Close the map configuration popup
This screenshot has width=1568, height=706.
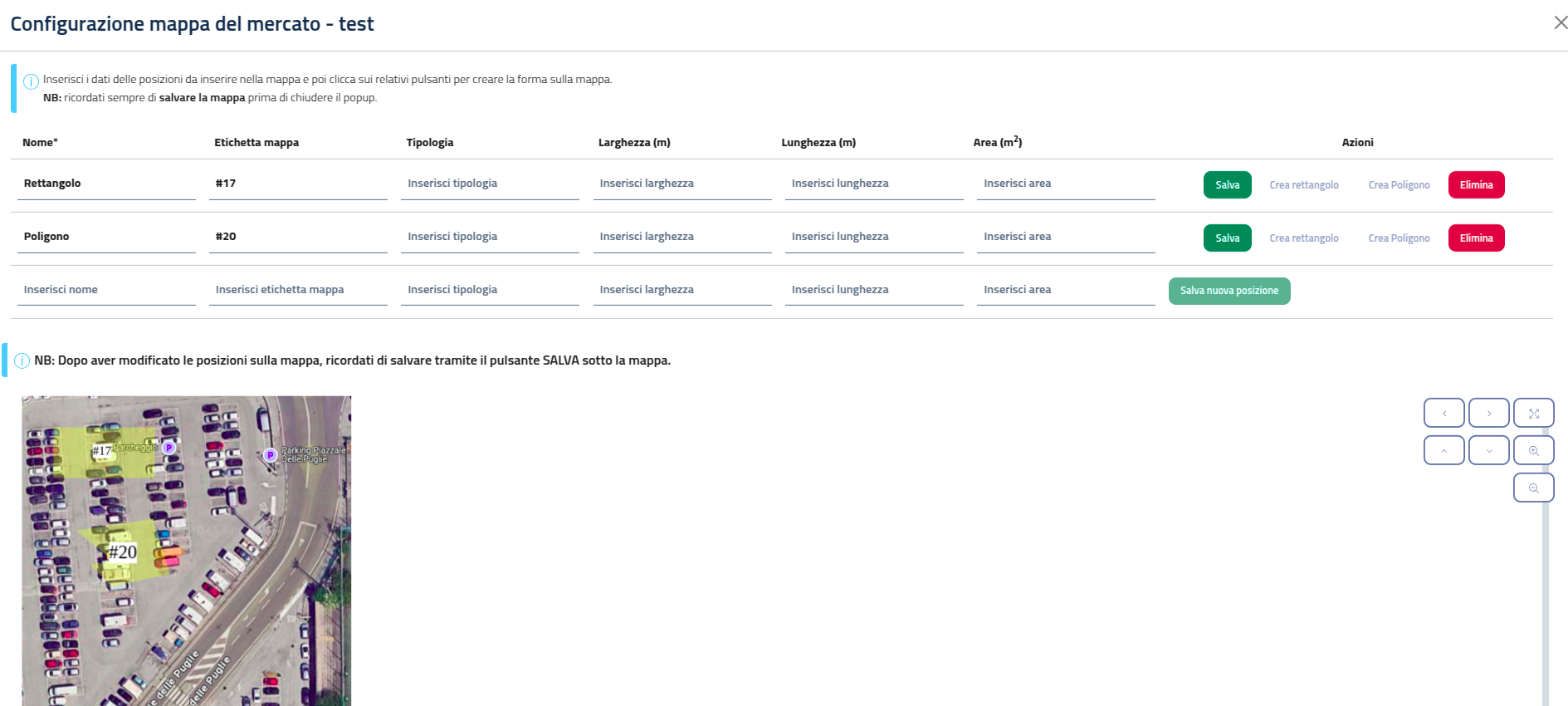1560,23
